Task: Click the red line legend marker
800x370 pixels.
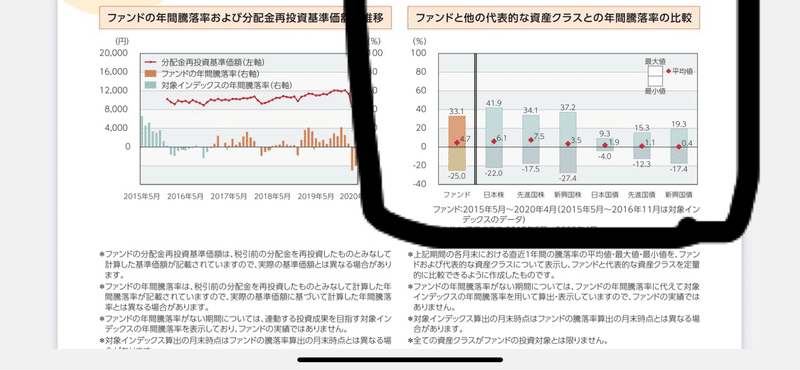Action: click(152, 62)
